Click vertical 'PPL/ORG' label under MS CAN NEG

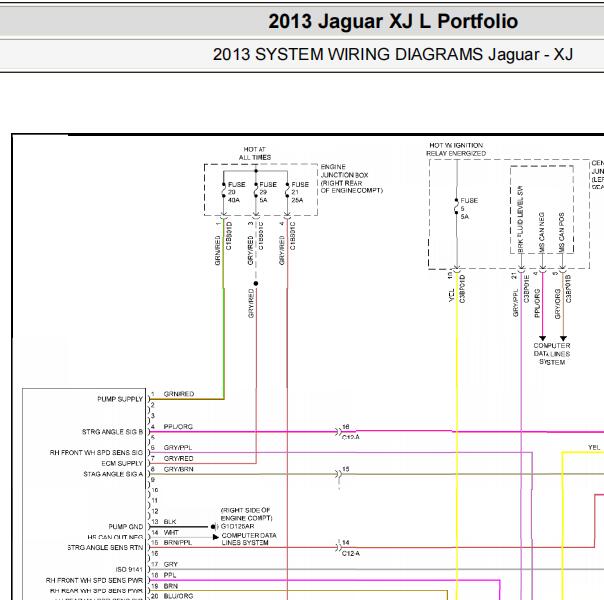[x=537, y=303]
